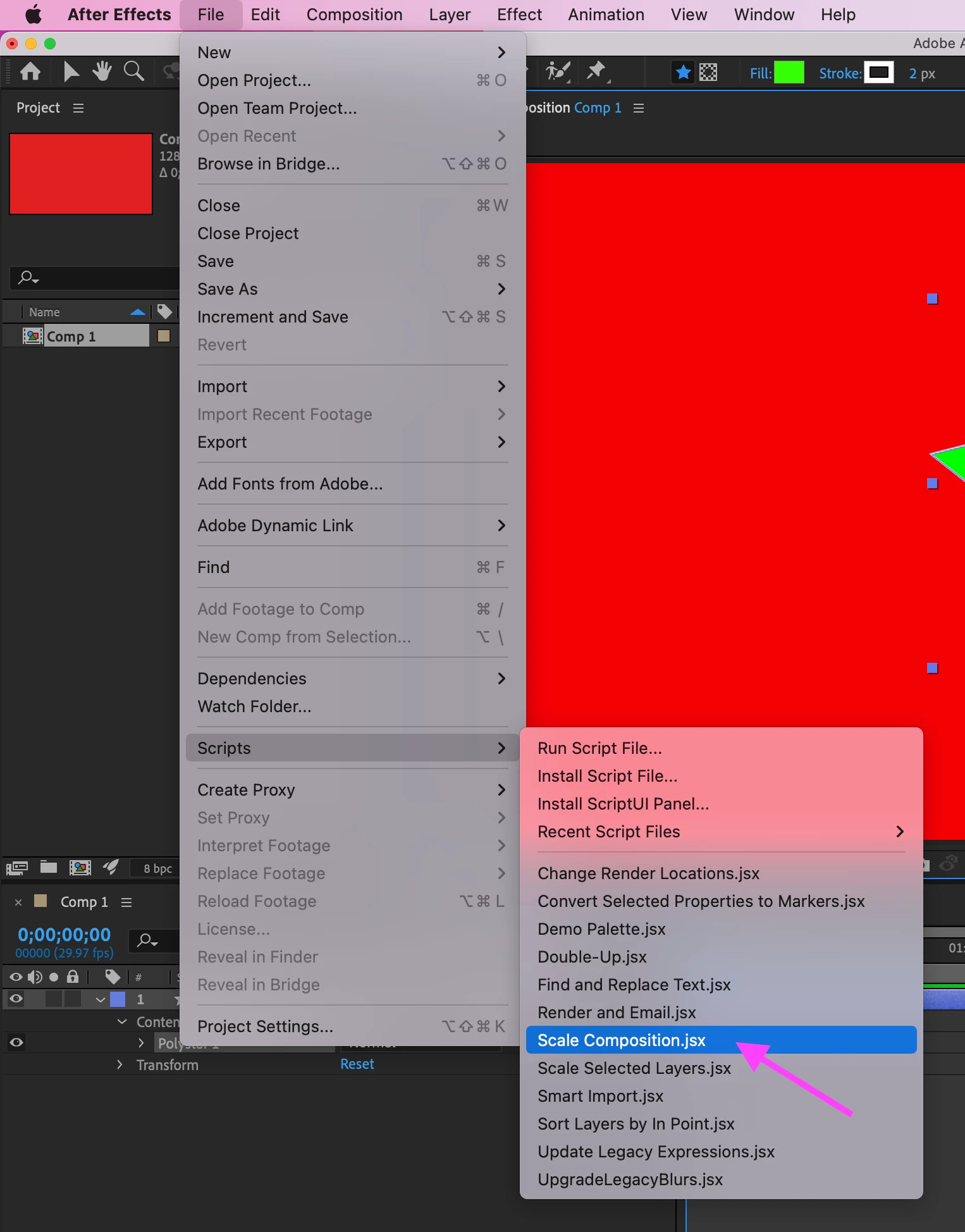Toggle visibility of layer 1
The image size is (965, 1232).
[x=16, y=999]
